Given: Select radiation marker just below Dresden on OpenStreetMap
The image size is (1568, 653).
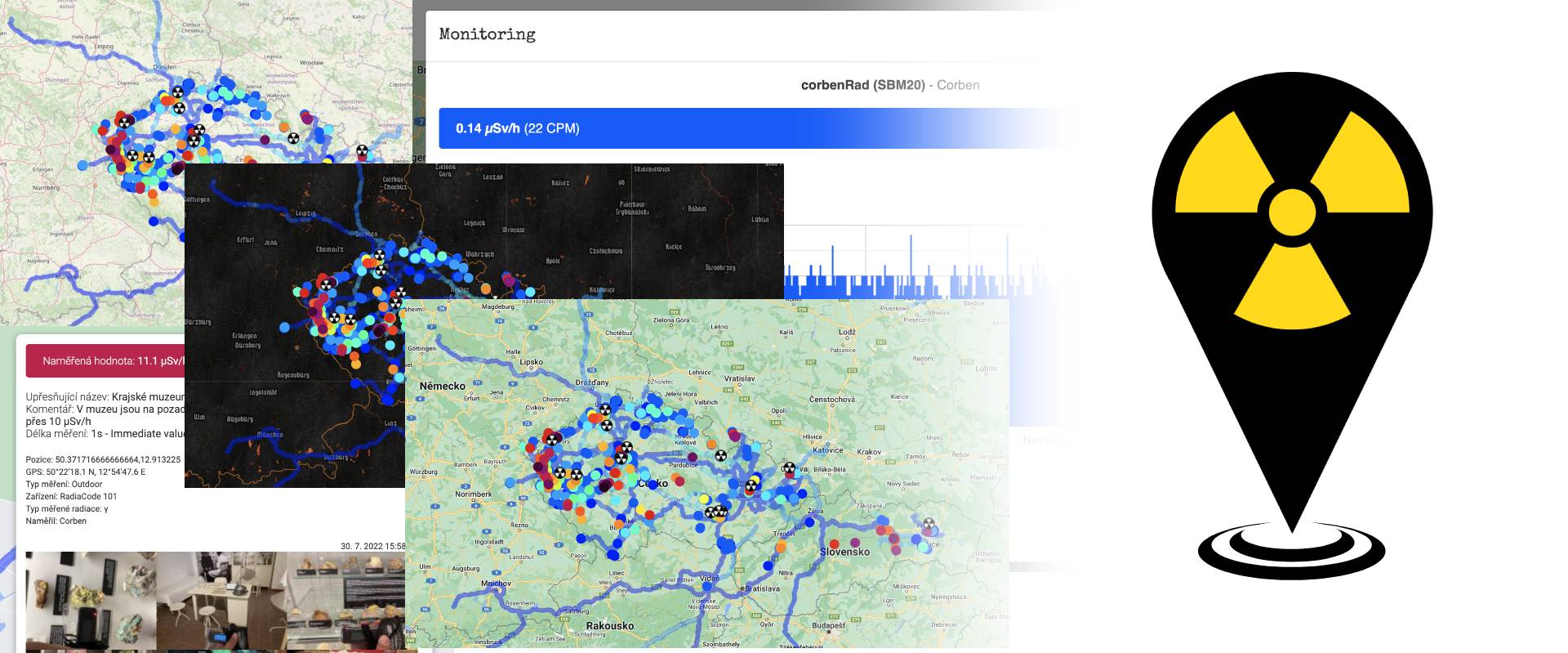Looking at the screenshot, I should (x=179, y=92).
